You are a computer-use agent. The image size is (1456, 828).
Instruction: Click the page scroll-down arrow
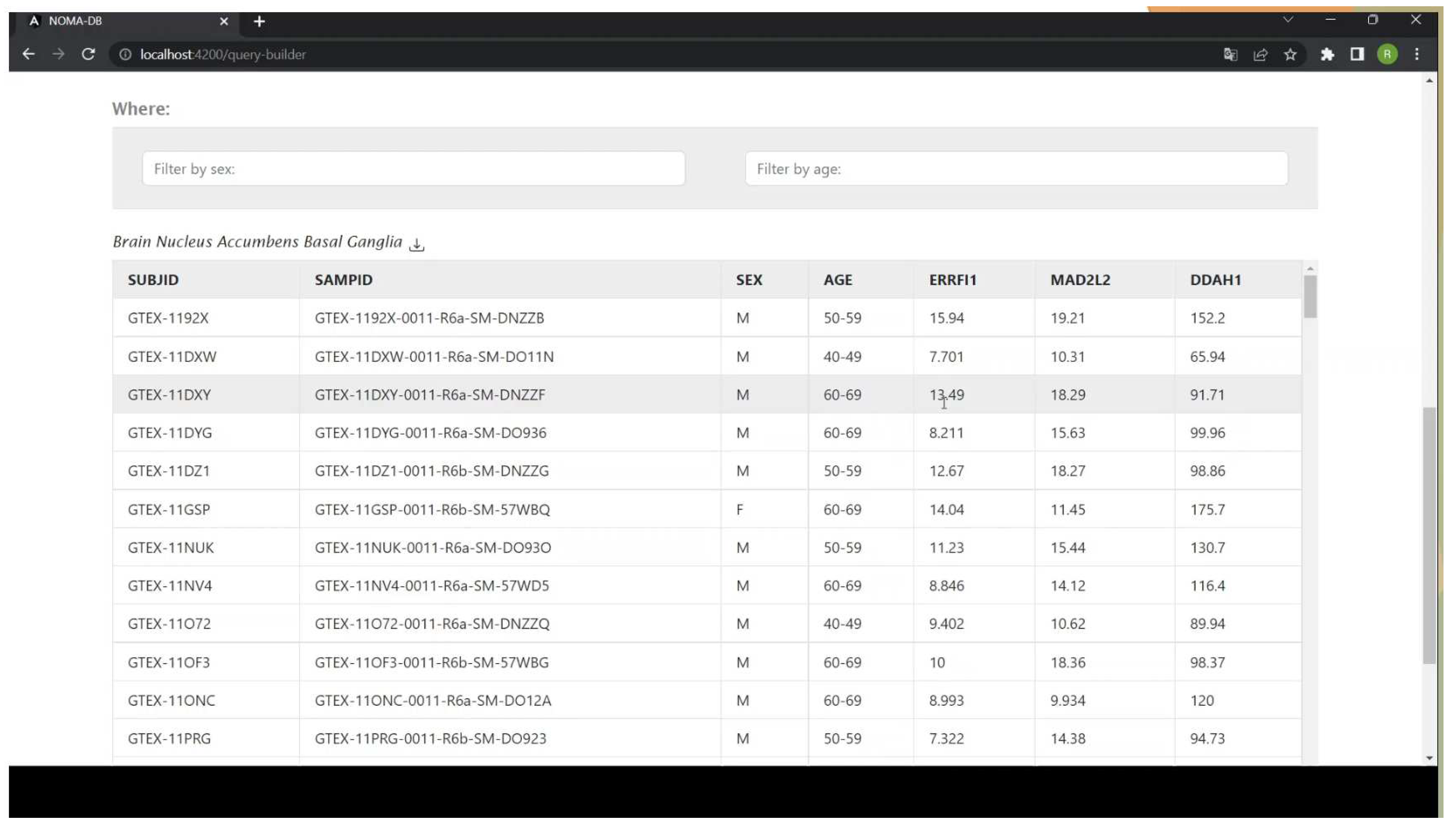(1429, 758)
